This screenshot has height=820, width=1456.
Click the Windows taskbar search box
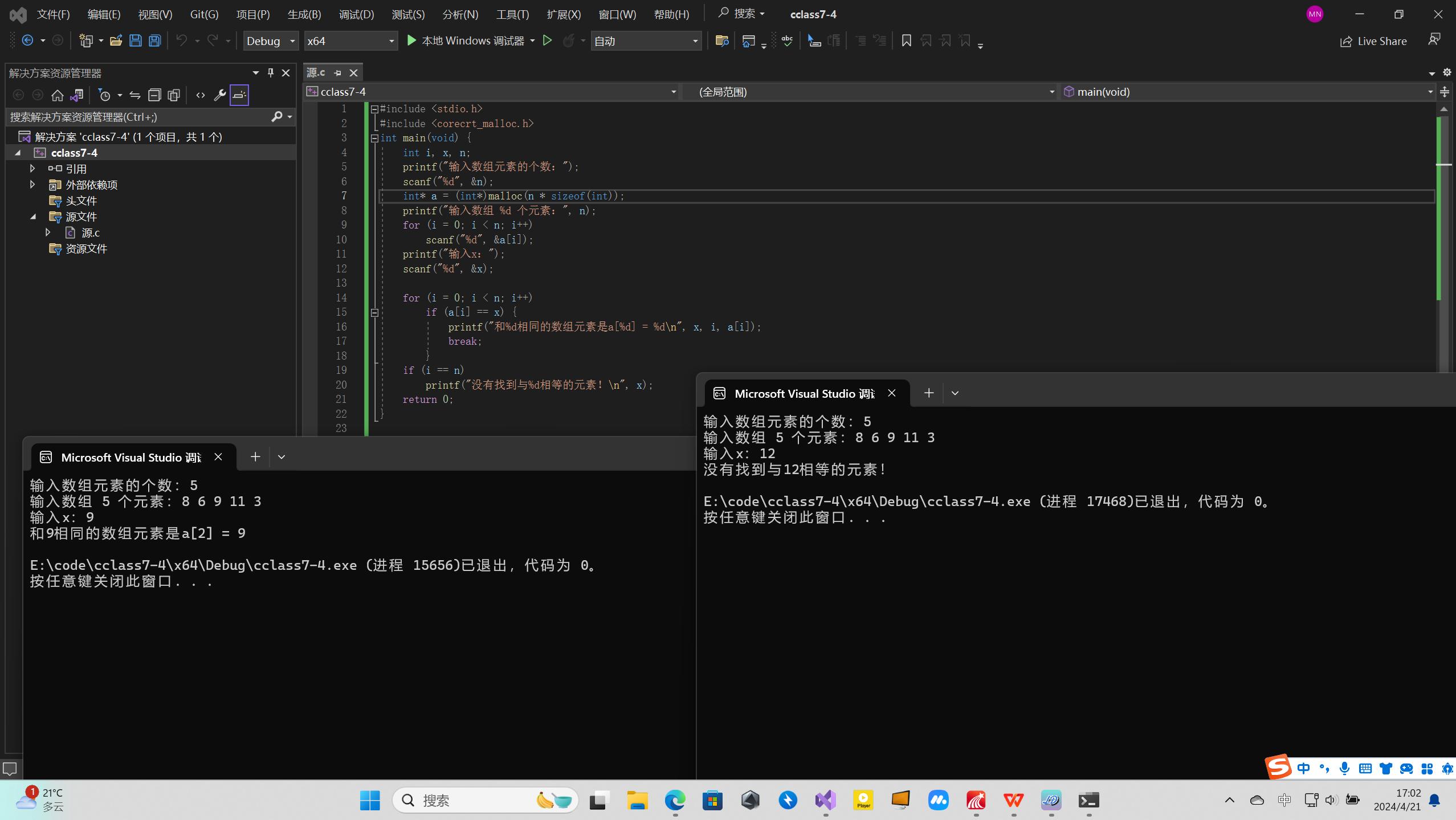click(x=486, y=800)
